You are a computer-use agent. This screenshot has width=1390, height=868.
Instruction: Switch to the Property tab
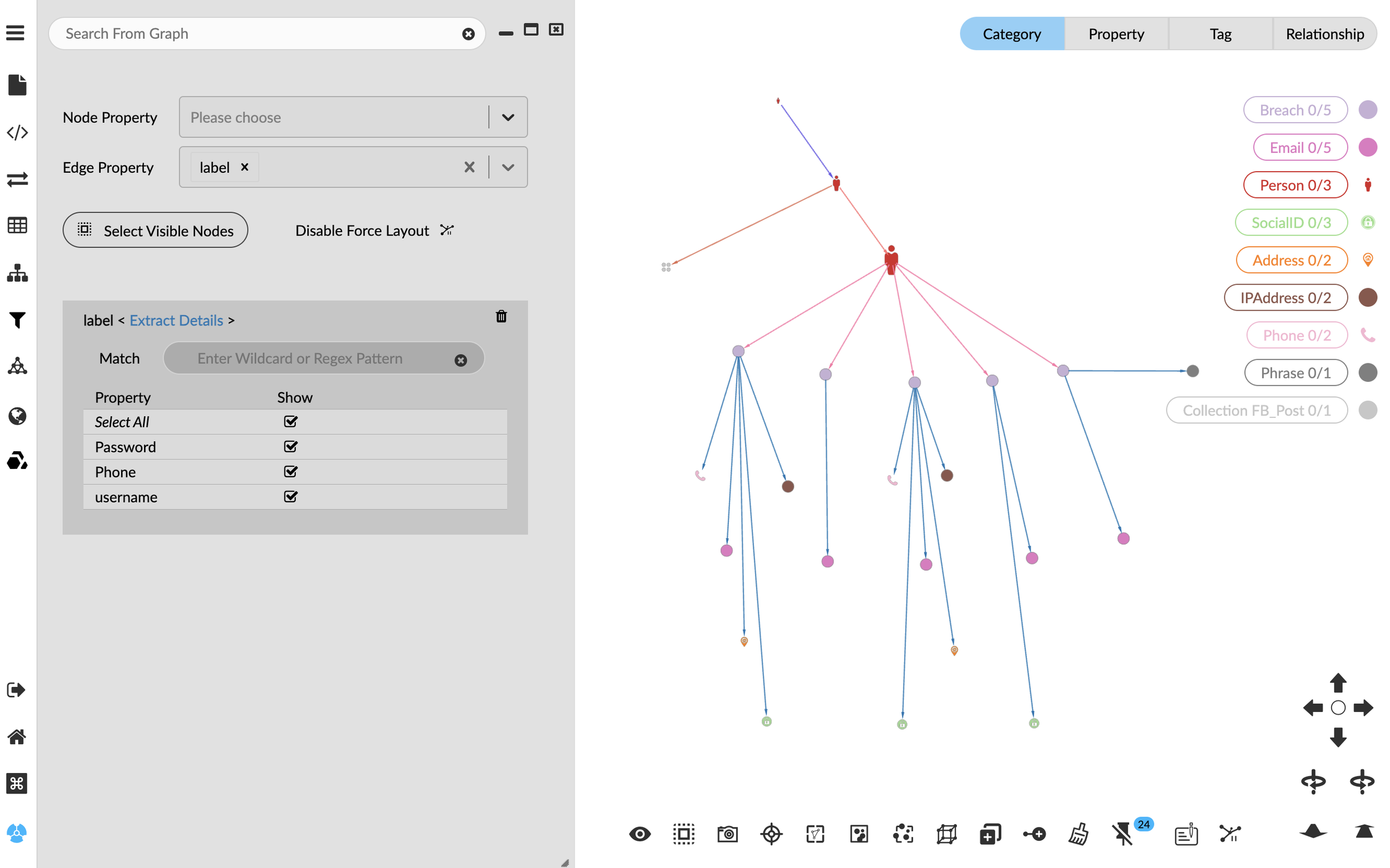click(x=1116, y=34)
